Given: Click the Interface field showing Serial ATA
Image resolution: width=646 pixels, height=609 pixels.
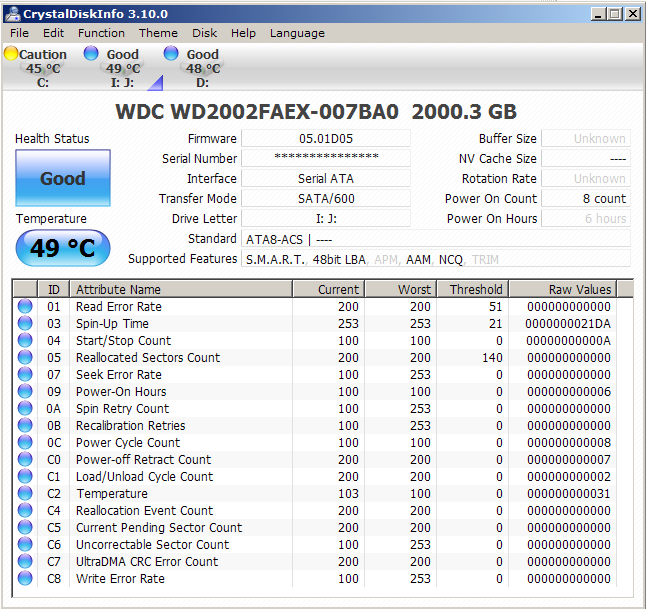Looking at the screenshot, I should (325, 178).
